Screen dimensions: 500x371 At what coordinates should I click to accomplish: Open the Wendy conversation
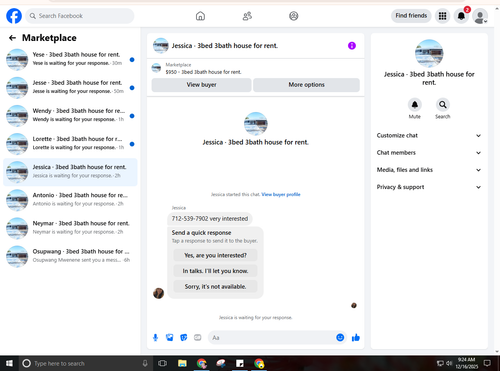70,116
